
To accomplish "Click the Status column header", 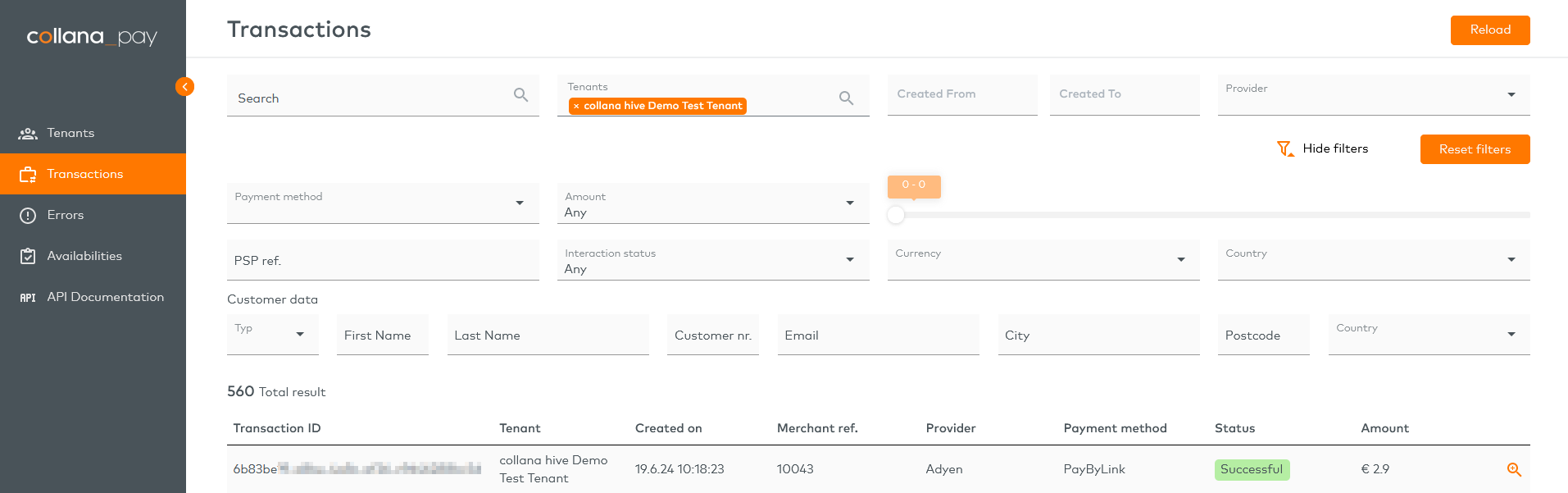I will 1234,428.
